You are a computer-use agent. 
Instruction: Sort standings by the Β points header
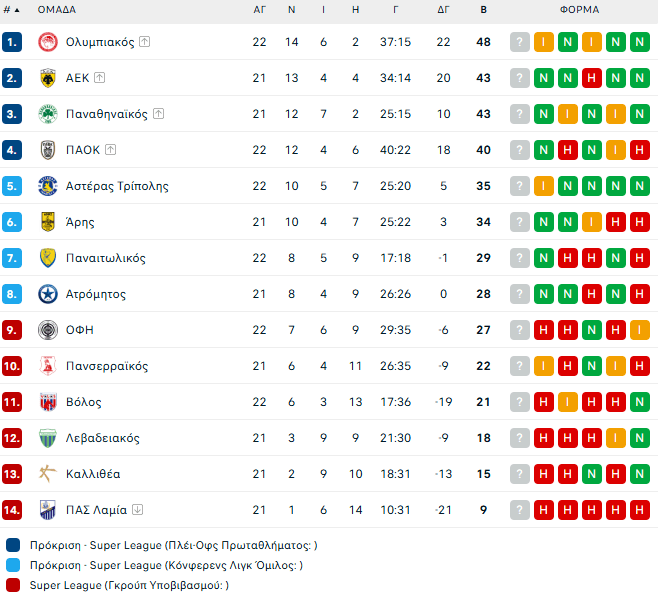point(484,10)
